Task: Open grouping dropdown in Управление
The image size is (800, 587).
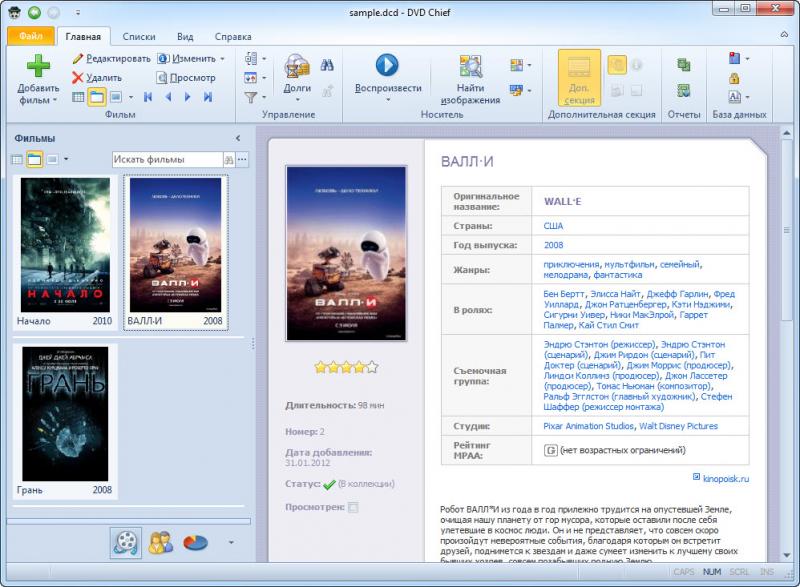Action: 264,59
